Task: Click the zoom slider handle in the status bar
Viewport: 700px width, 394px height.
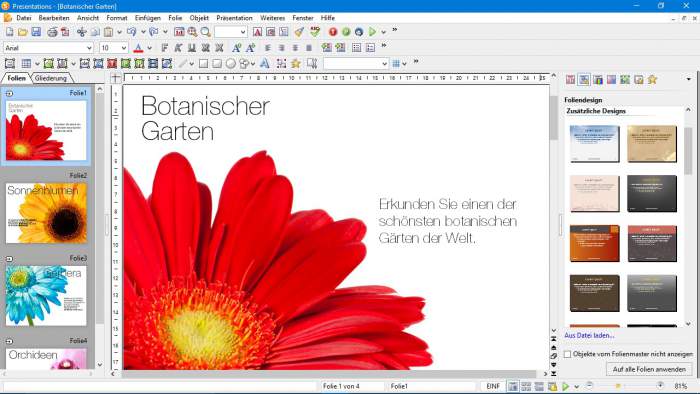Action: tap(618, 386)
